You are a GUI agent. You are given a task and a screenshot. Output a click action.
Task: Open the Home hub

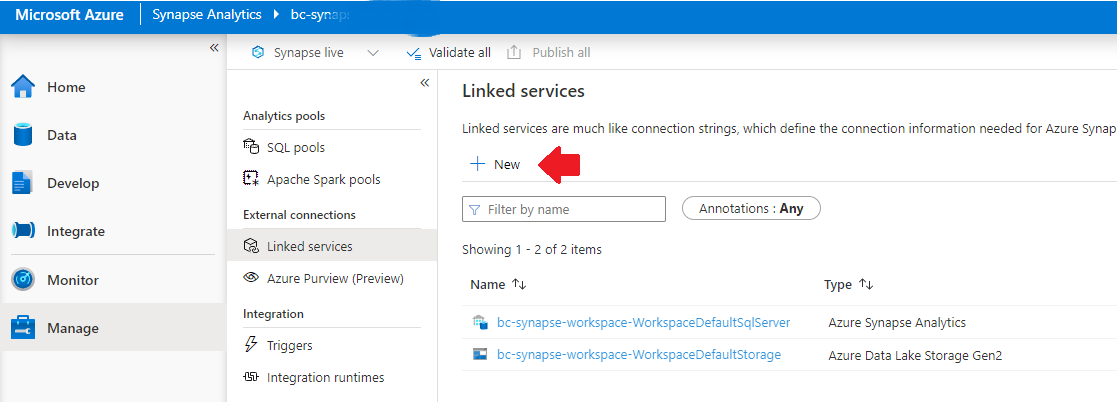[112, 87]
